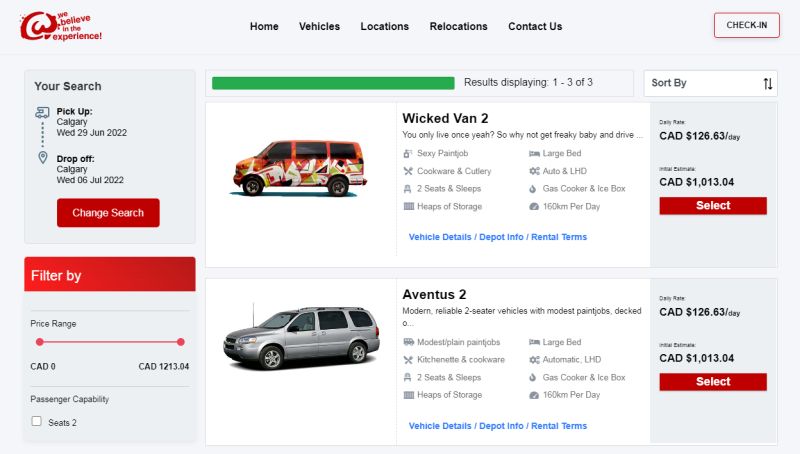The image size is (800, 454).
Task: Click Wicked Van 2 seats icon
Action: pos(408,189)
